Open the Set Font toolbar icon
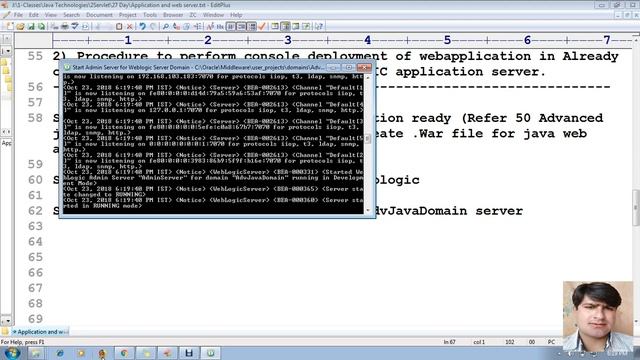Viewport: 640px width, 360px height. 210,27
